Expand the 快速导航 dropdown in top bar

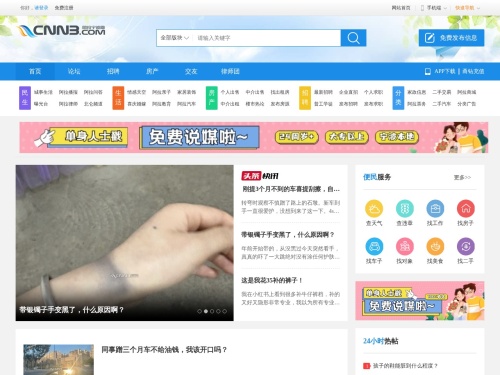[x=468, y=8]
